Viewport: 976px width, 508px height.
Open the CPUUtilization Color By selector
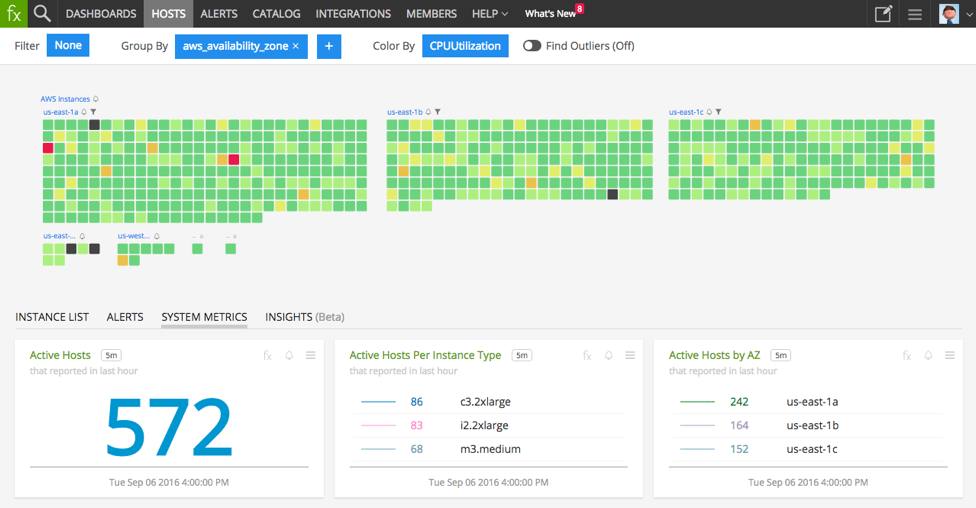[465, 46]
